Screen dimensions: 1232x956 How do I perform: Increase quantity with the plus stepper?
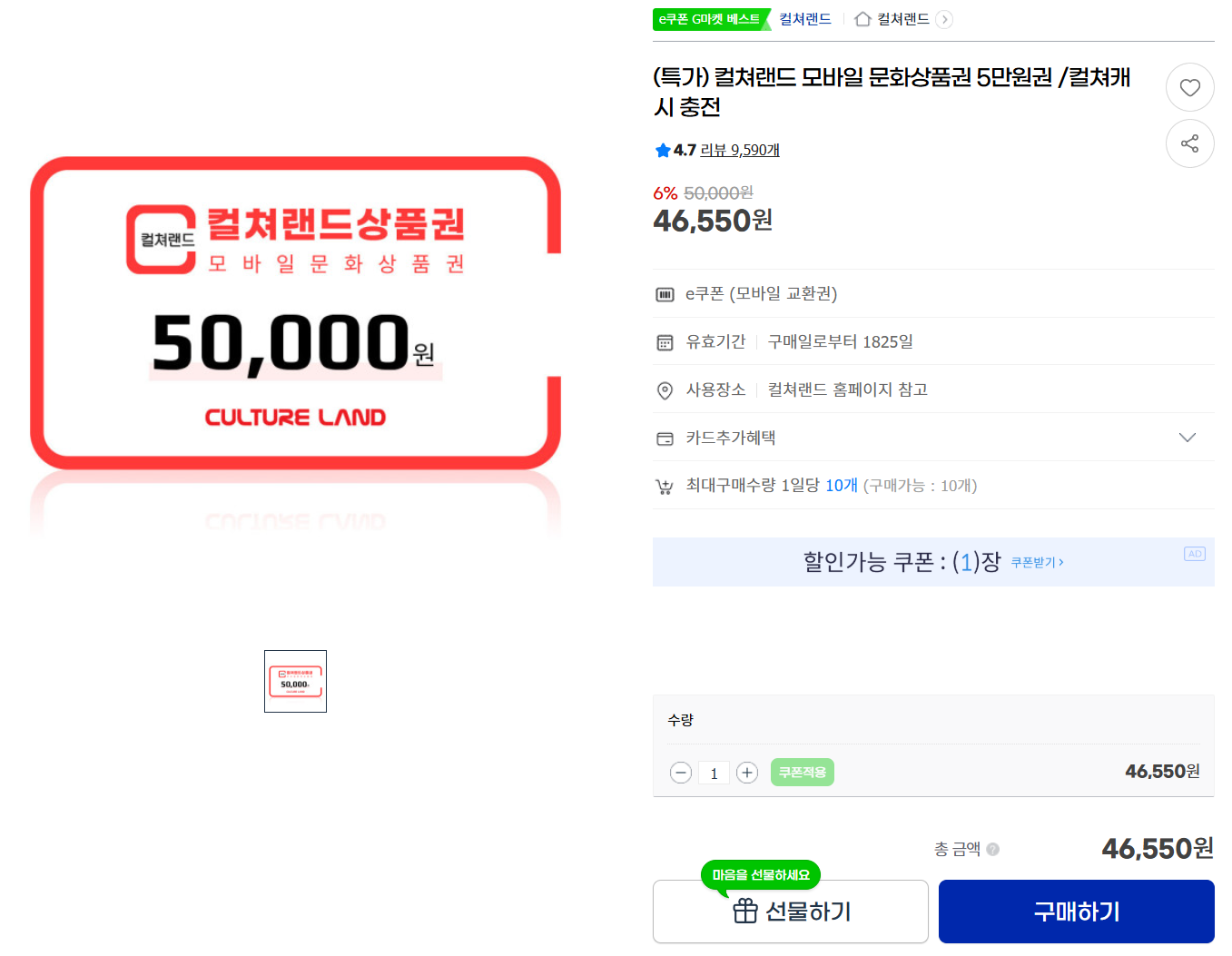[x=747, y=773]
